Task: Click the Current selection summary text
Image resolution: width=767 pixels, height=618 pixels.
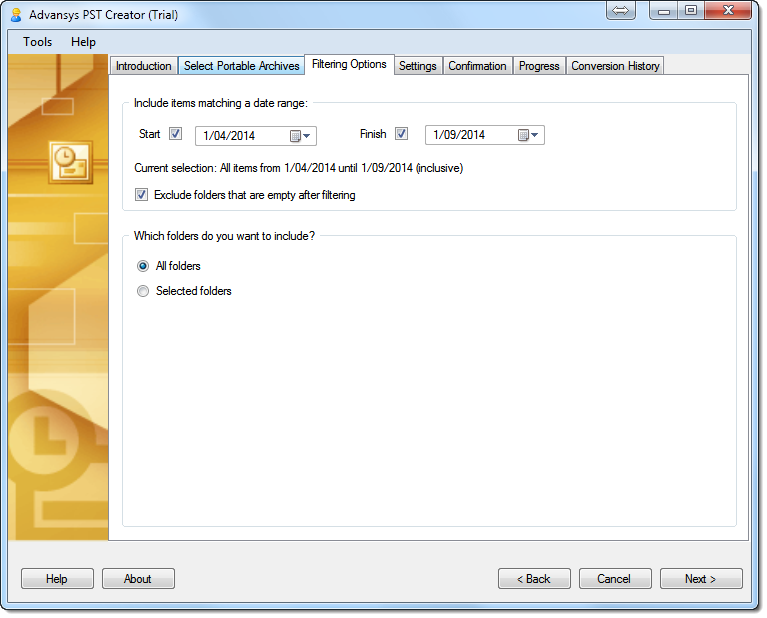Action: coord(298,168)
